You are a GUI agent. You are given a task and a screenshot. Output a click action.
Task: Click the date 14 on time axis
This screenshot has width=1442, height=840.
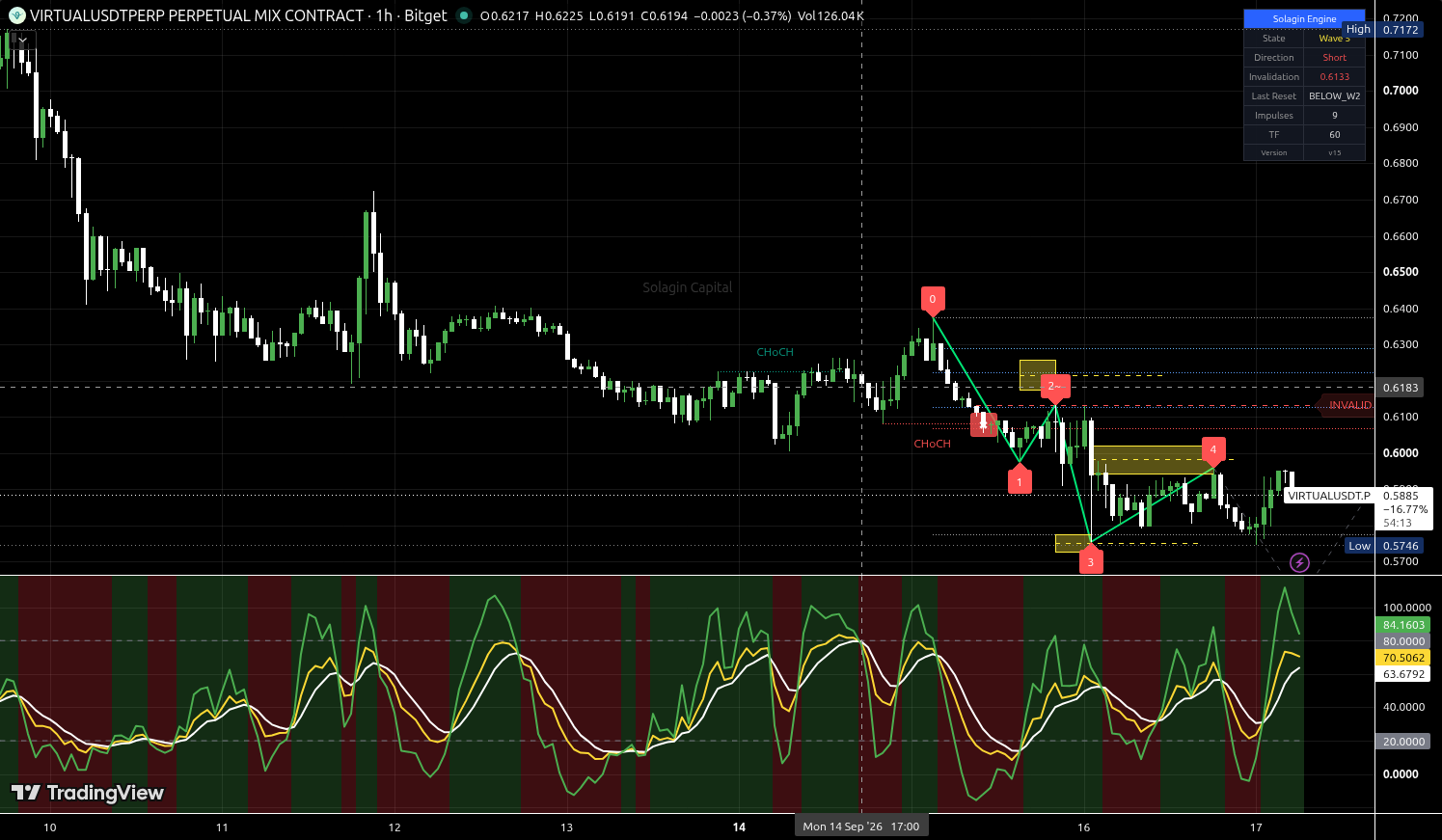point(739,827)
